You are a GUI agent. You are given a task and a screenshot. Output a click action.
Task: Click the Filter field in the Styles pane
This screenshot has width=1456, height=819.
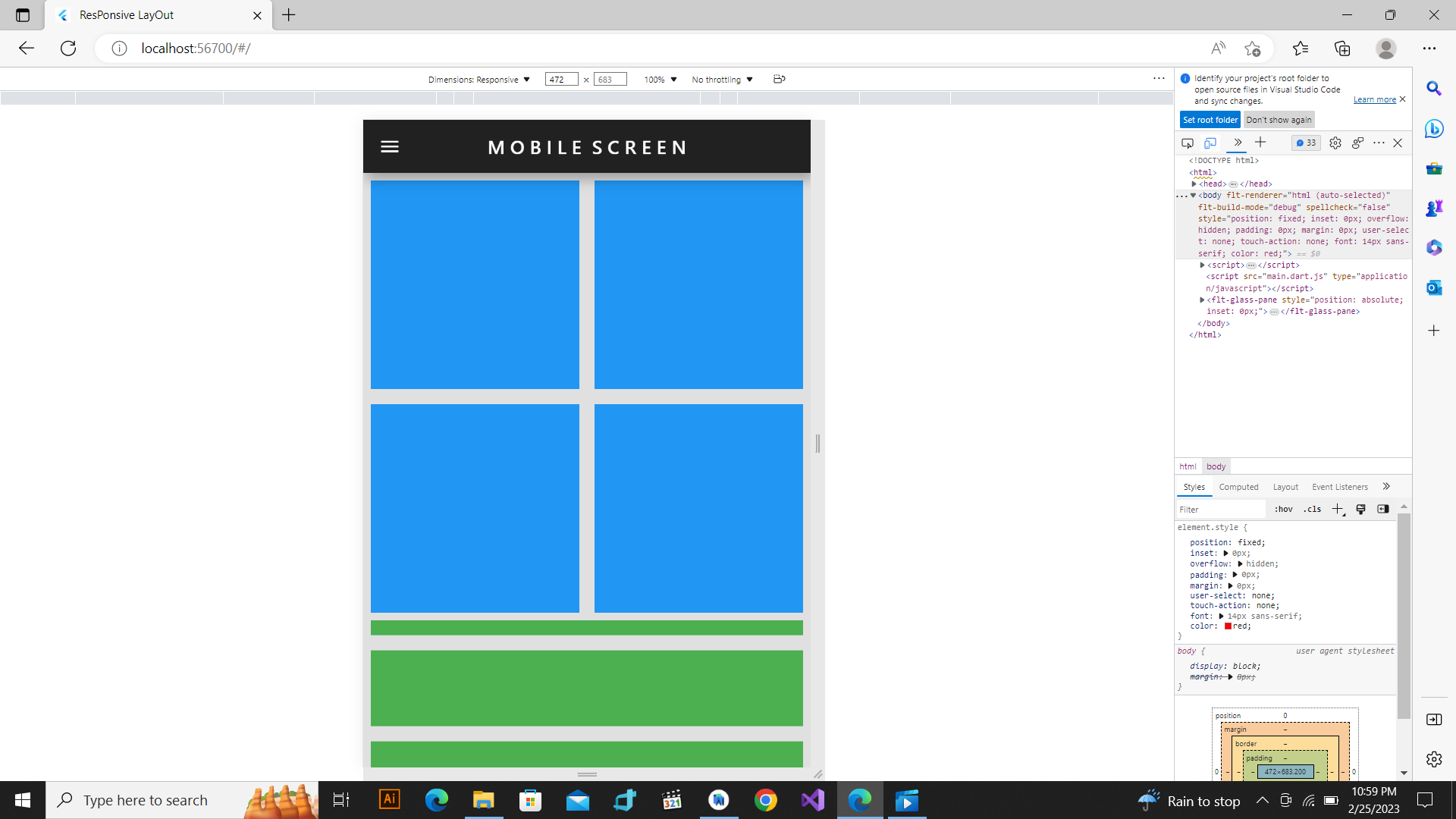pos(1221,509)
